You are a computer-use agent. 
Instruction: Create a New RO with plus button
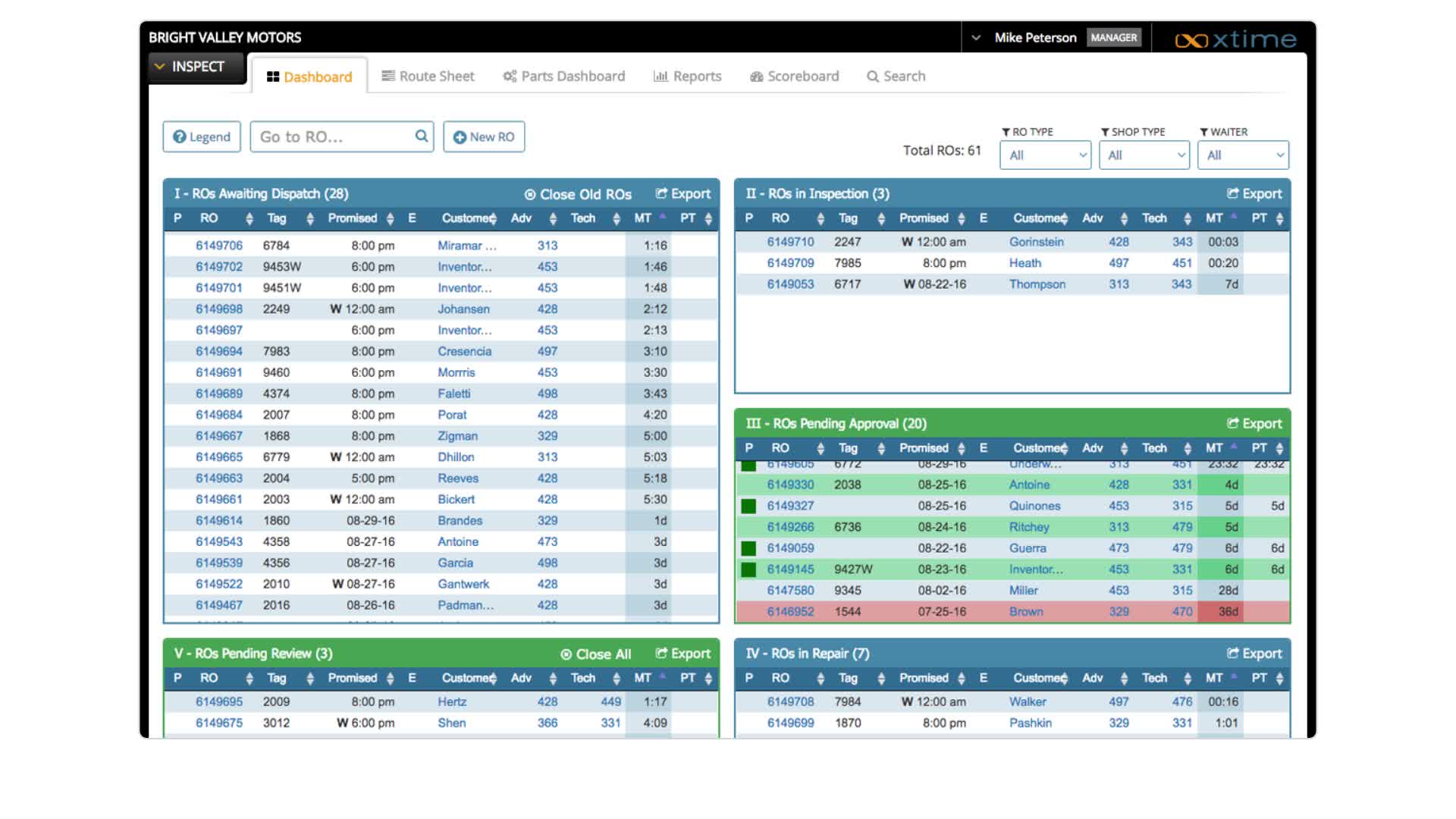[484, 137]
